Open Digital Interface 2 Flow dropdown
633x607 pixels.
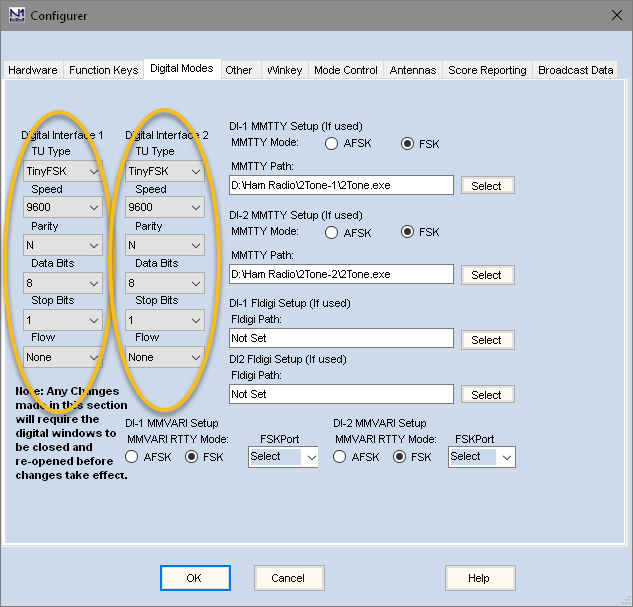[165, 357]
